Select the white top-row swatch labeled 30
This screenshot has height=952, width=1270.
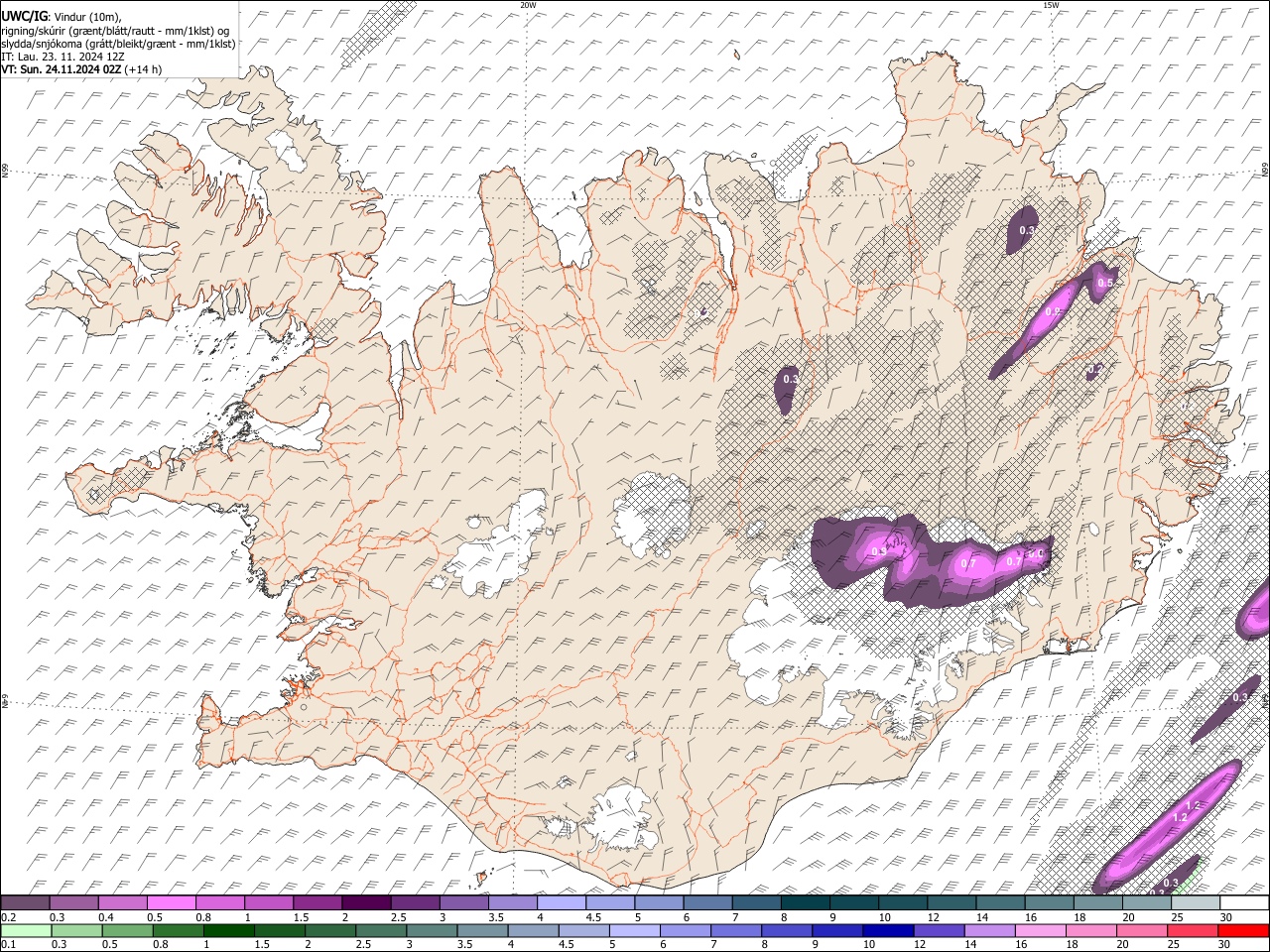coord(1244,902)
